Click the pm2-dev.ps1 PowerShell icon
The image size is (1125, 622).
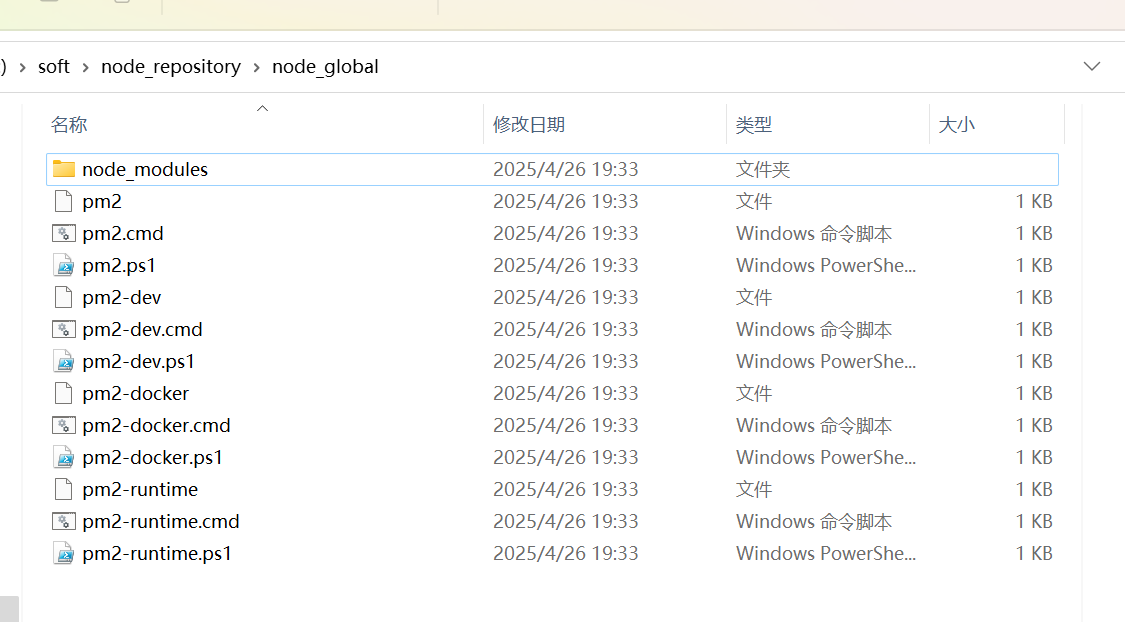tap(63, 362)
